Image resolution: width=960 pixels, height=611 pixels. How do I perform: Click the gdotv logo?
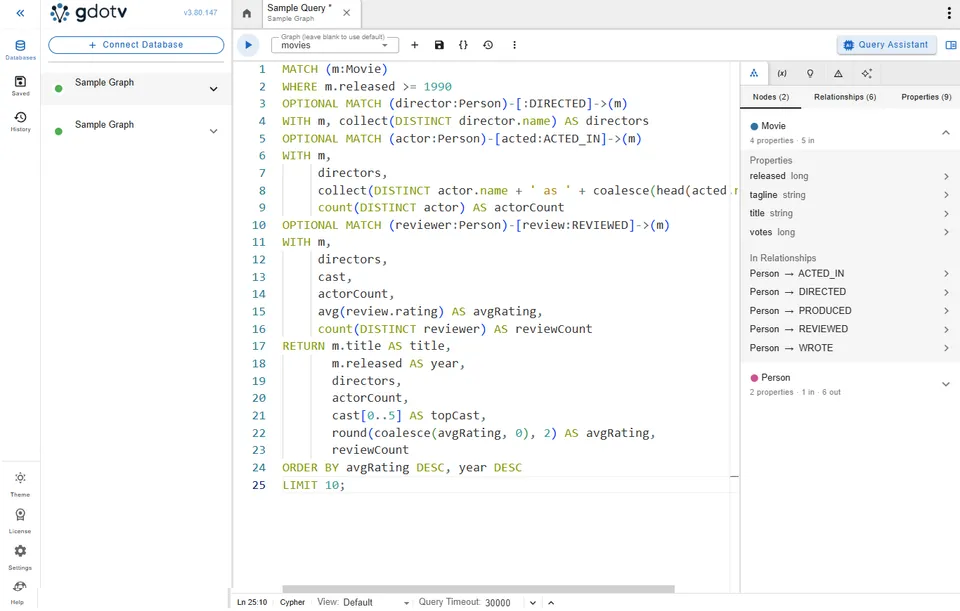pyautogui.click(x=89, y=13)
